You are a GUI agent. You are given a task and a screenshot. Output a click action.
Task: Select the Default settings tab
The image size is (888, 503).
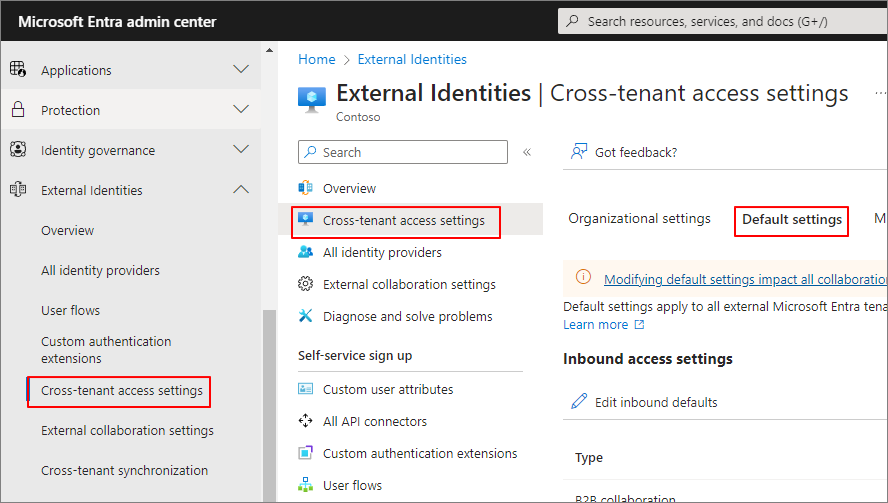792,220
